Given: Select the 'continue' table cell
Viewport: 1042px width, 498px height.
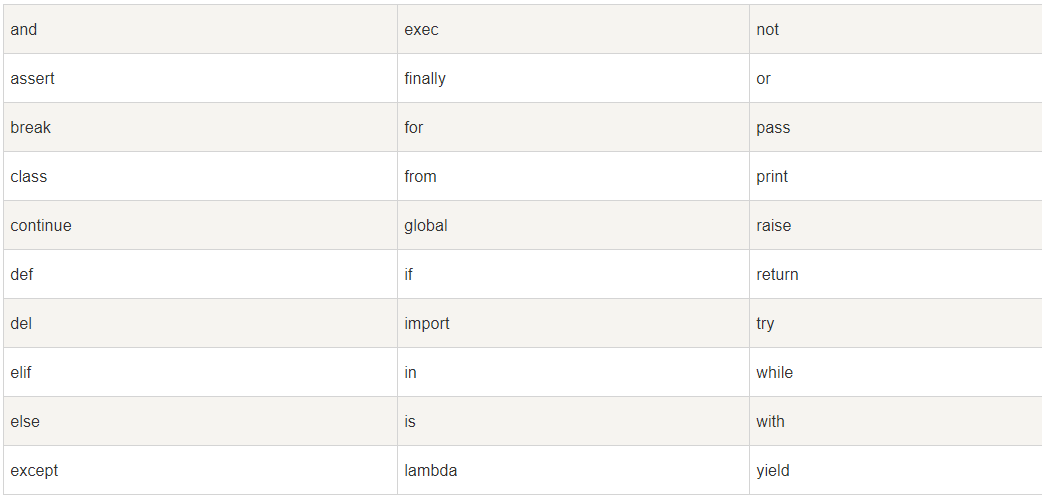Looking at the screenshot, I should tap(41, 226).
